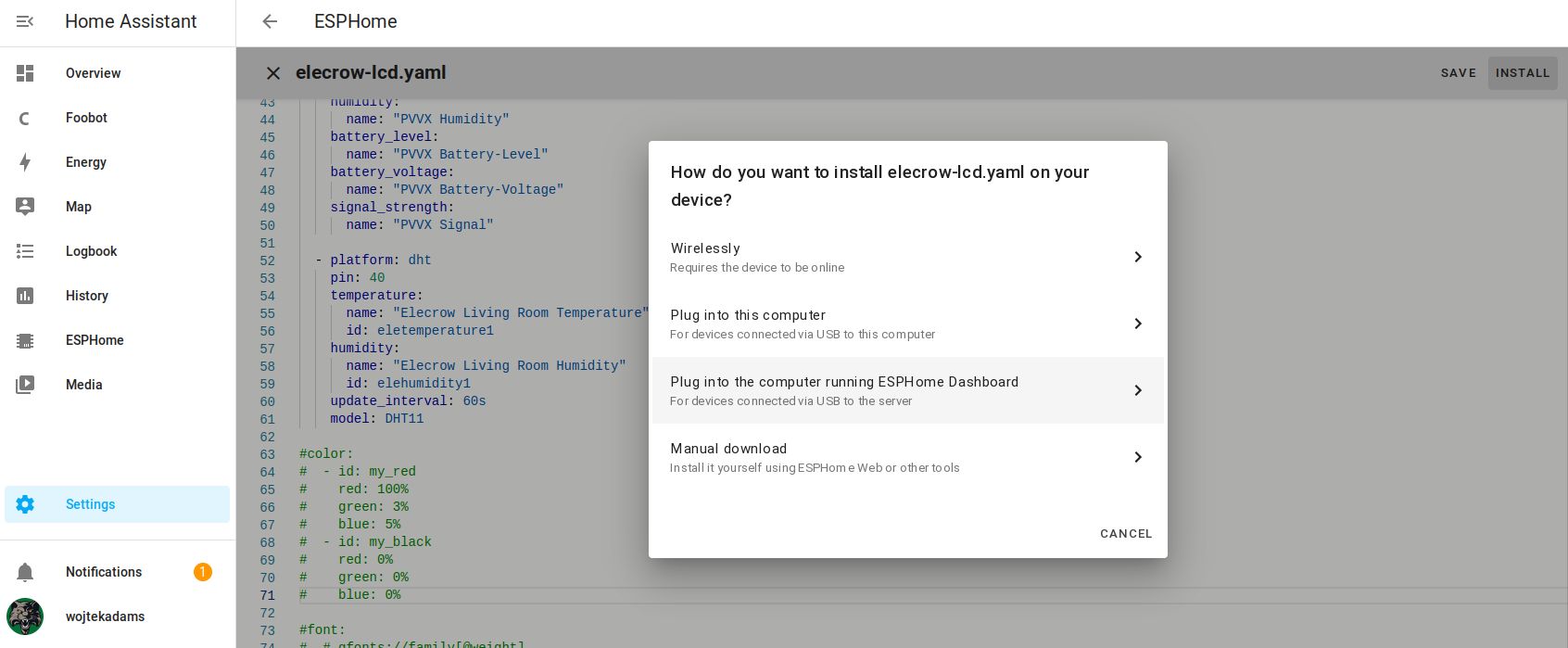Click the "#color:" comment line
This screenshot has width=1568, height=648.
point(326,454)
